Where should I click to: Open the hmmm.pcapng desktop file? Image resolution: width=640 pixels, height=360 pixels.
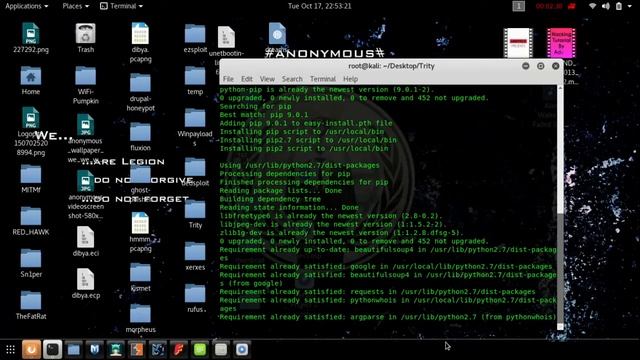[x=140, y=232]
